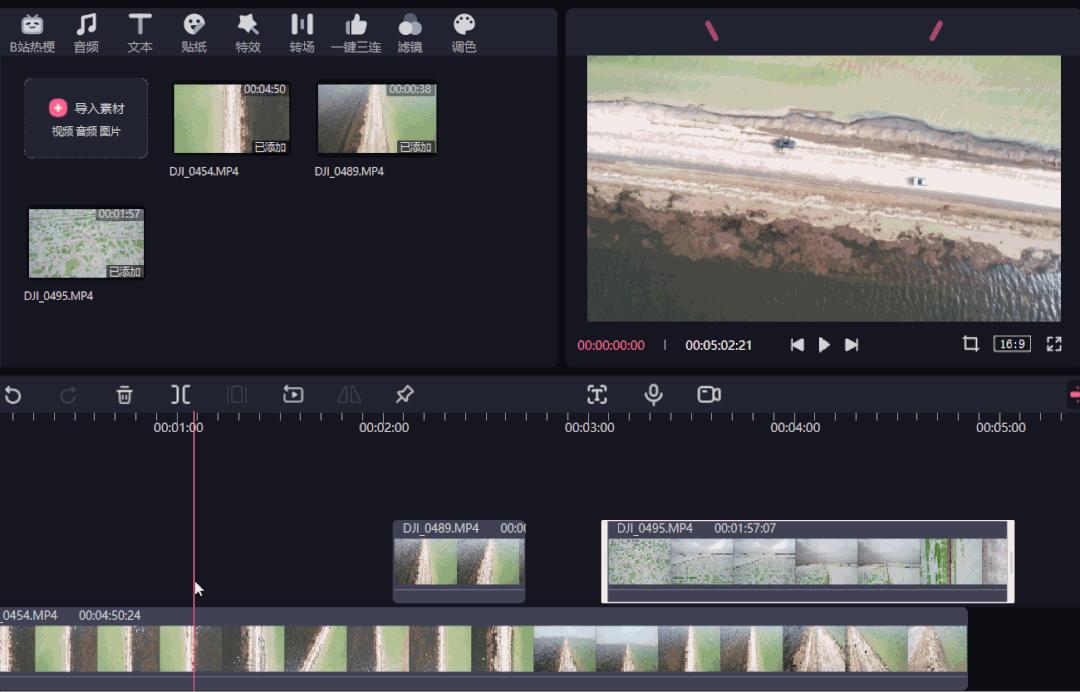Click the crop icon under preview
Viewport: 1080px width, 692px height.
click(970, 344)
